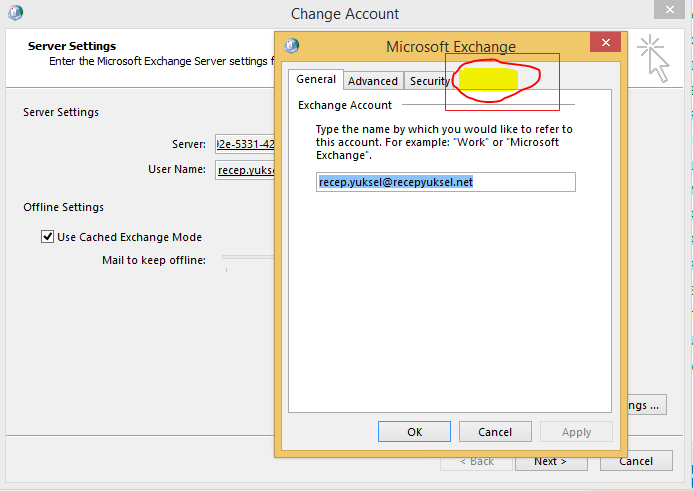The width and height of the screenshot is (693, 491).
Task: Click the 'Exchange Account' section label
Action: [345, 105]
